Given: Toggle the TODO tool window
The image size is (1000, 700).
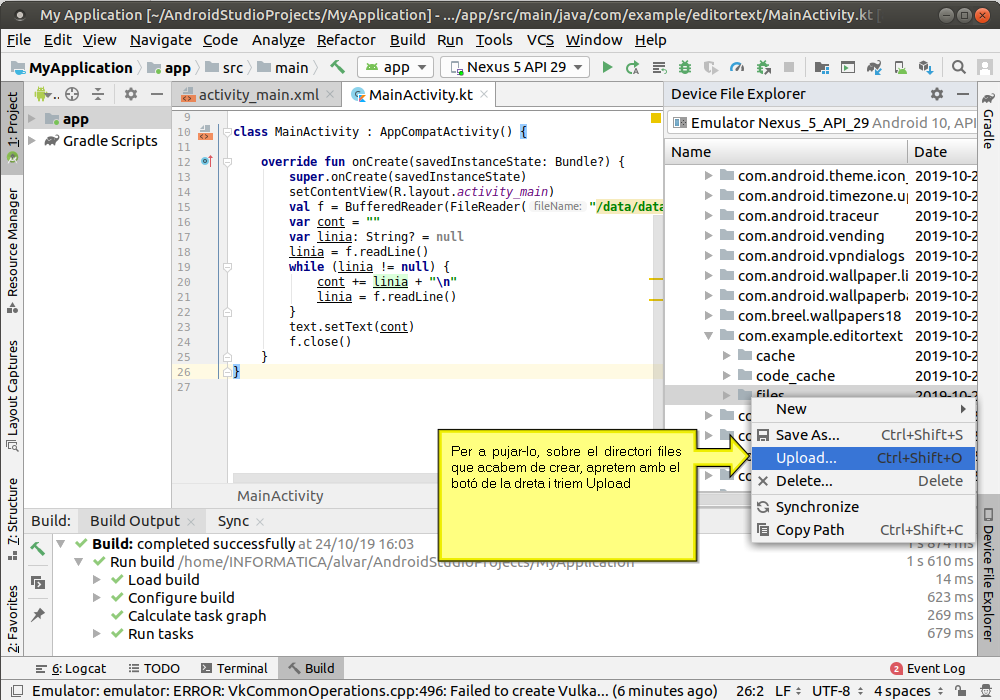Looking at the screenshot, I should coord(154,668).
